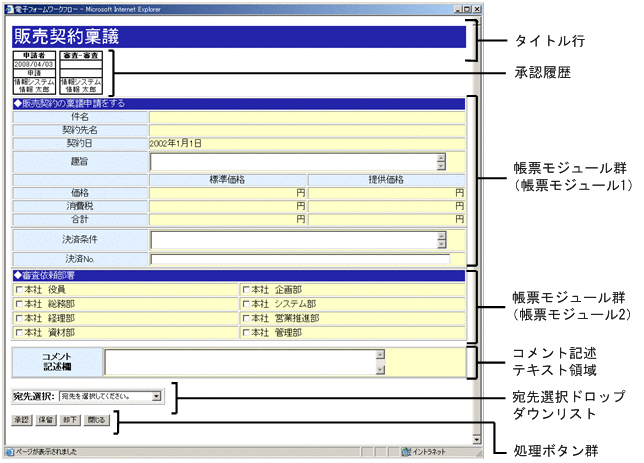Click the 標準価格 cell in 価格 row
This screenshot has width=644, height=463.
228,193
